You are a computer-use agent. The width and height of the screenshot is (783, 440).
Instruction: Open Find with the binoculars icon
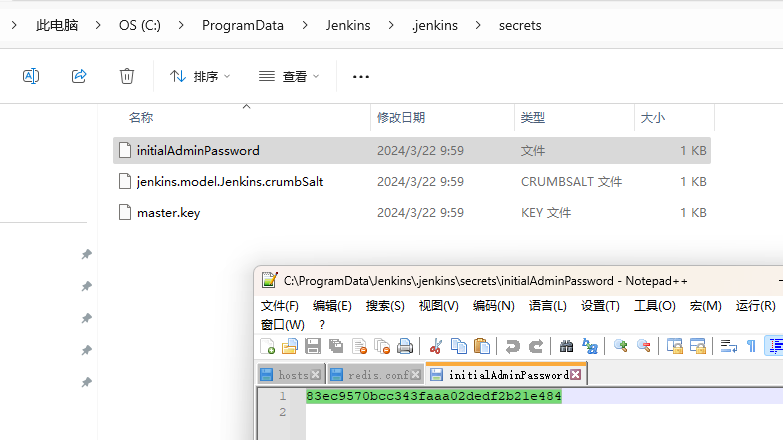pyautogui.click(x=566, y=346)
